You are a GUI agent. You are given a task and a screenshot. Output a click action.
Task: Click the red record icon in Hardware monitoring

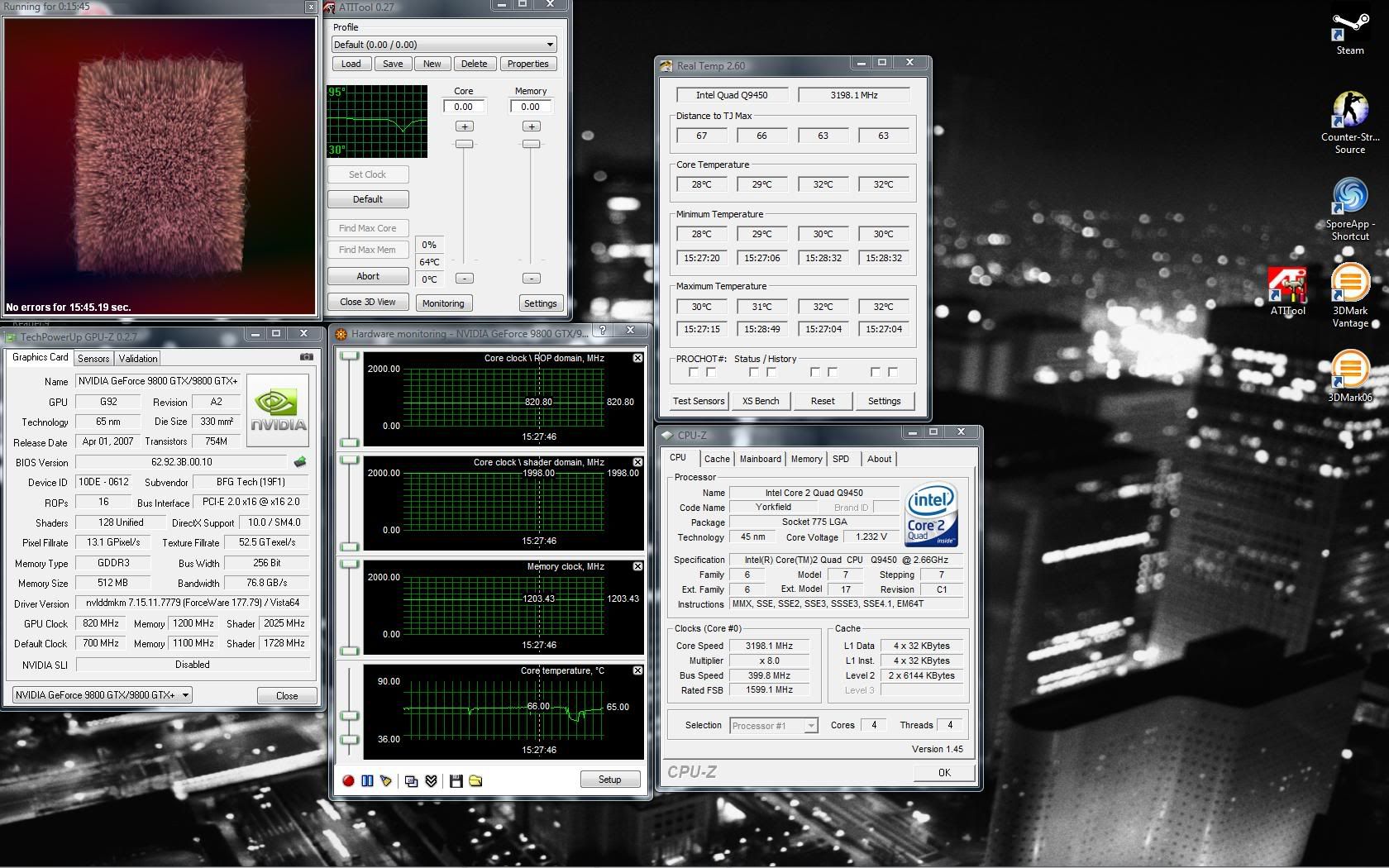348,780
